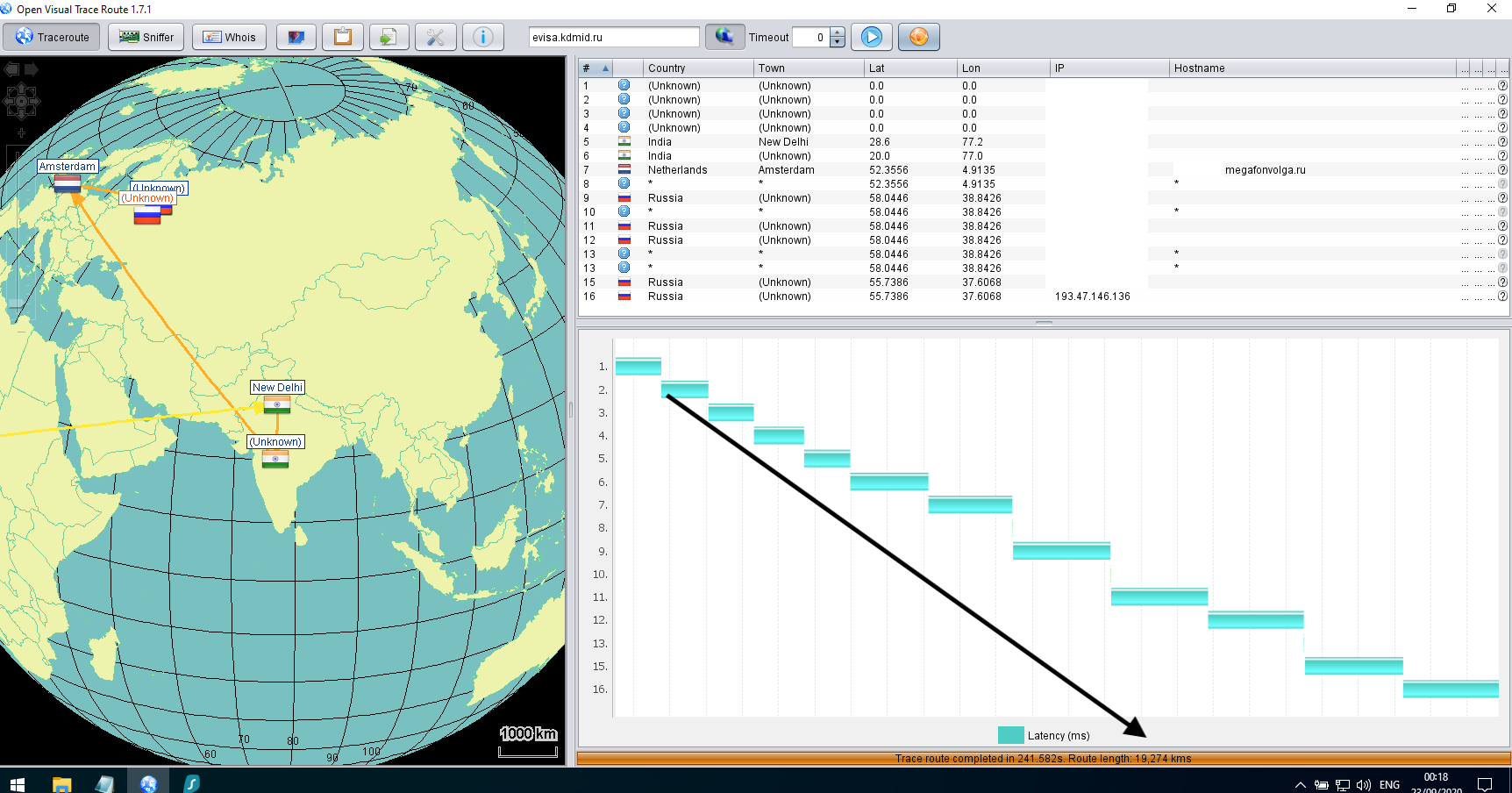Open settings with the wrench icon
Image resolution: width=1512 pixels, height=793 pixels.
pos(436,37)
